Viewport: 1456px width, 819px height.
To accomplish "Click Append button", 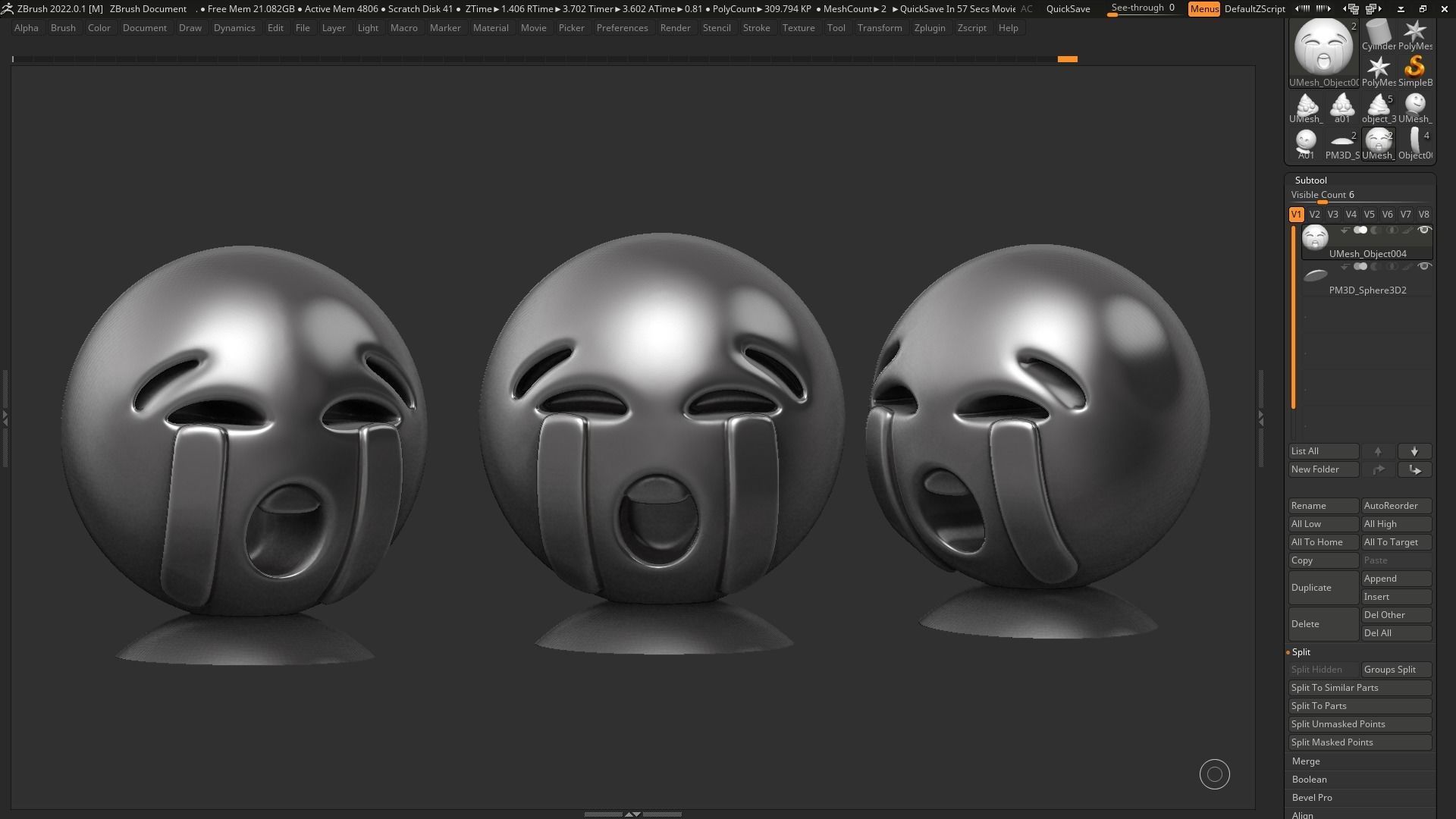I will click(1396, 579).
